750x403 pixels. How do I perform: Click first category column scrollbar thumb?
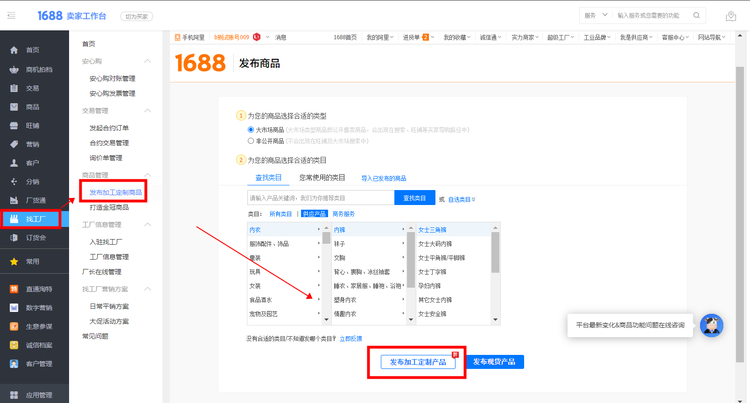point(326,238)
